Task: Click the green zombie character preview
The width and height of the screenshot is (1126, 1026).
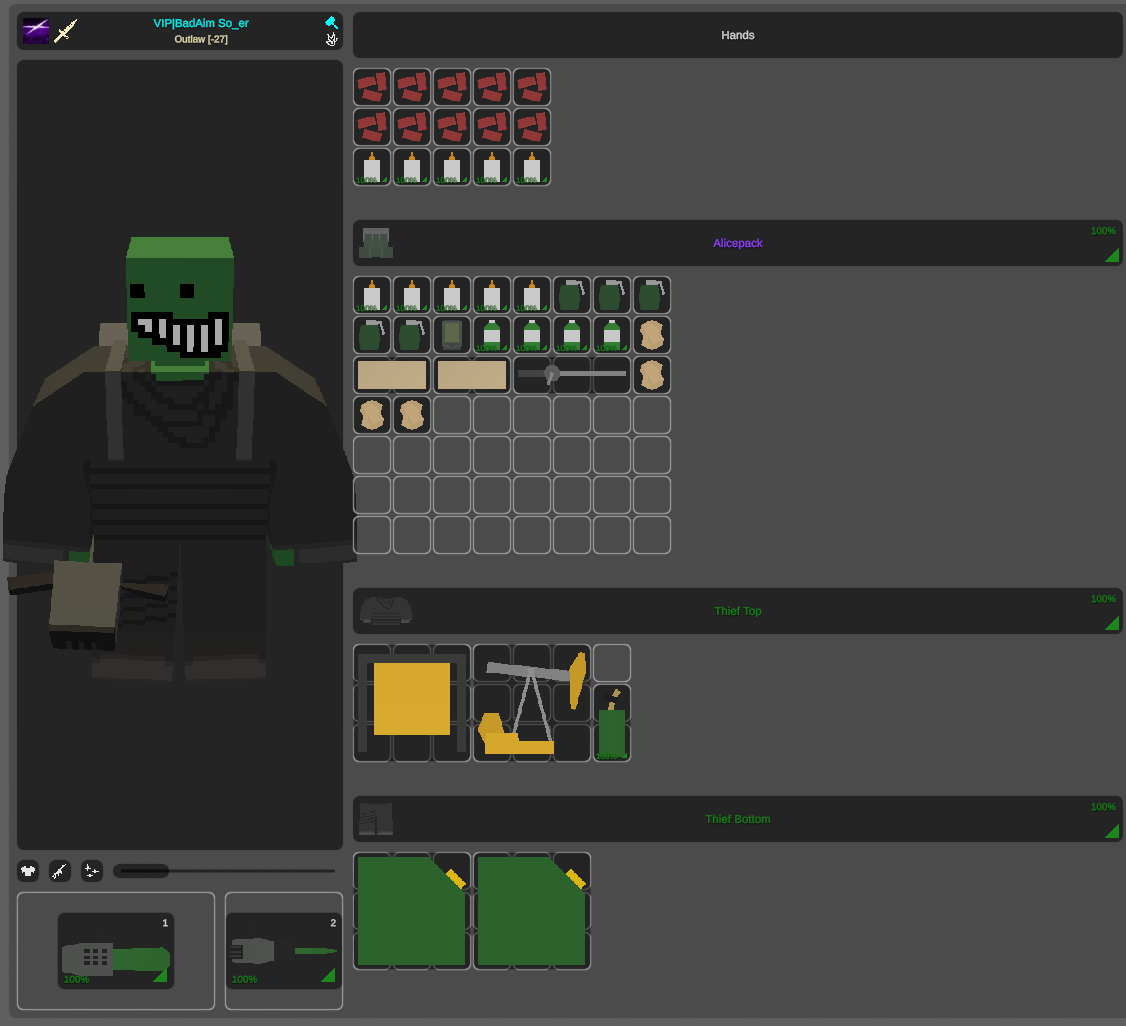Action: click(x=180, y=454)
